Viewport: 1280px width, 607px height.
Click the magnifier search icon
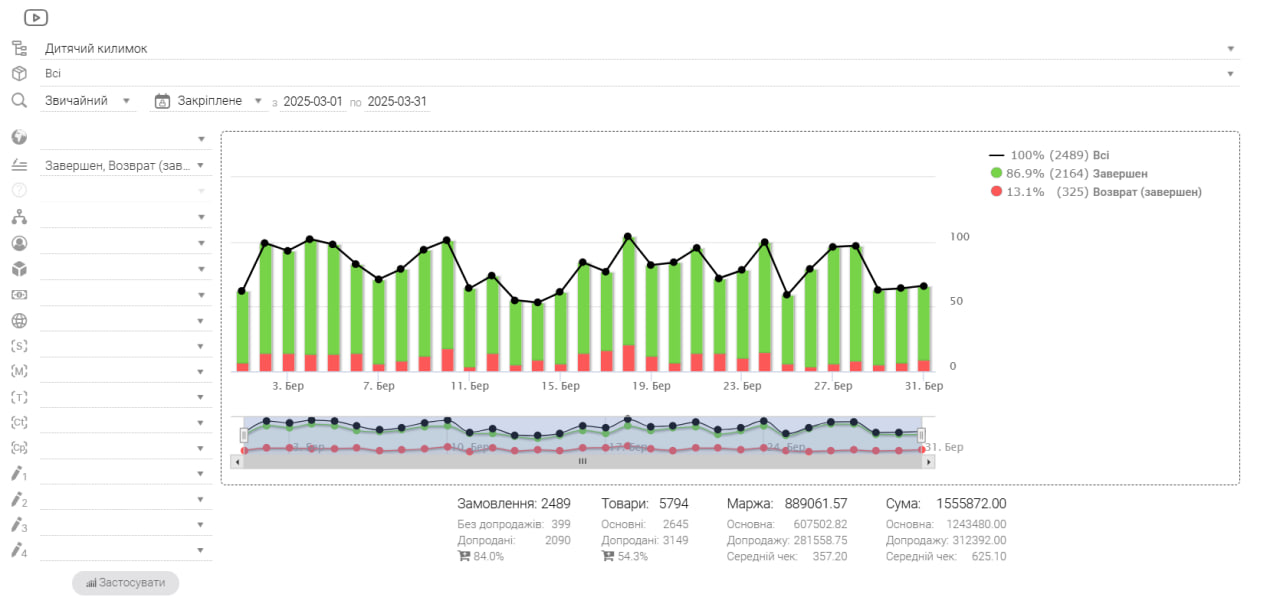coord(19,100)
